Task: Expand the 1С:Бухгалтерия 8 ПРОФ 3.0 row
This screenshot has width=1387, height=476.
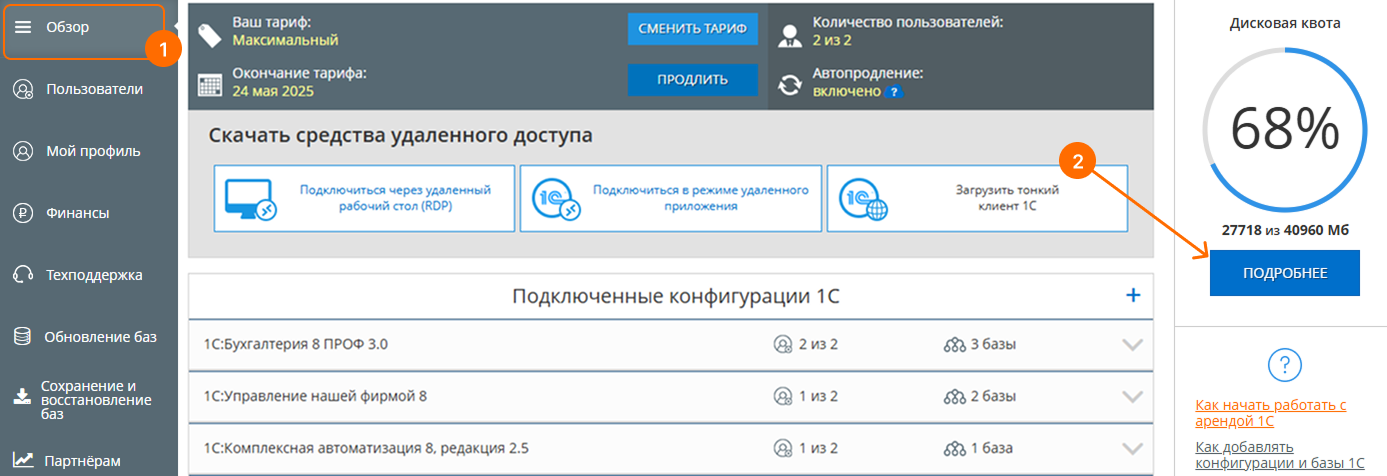Action: coord(1132,345)
